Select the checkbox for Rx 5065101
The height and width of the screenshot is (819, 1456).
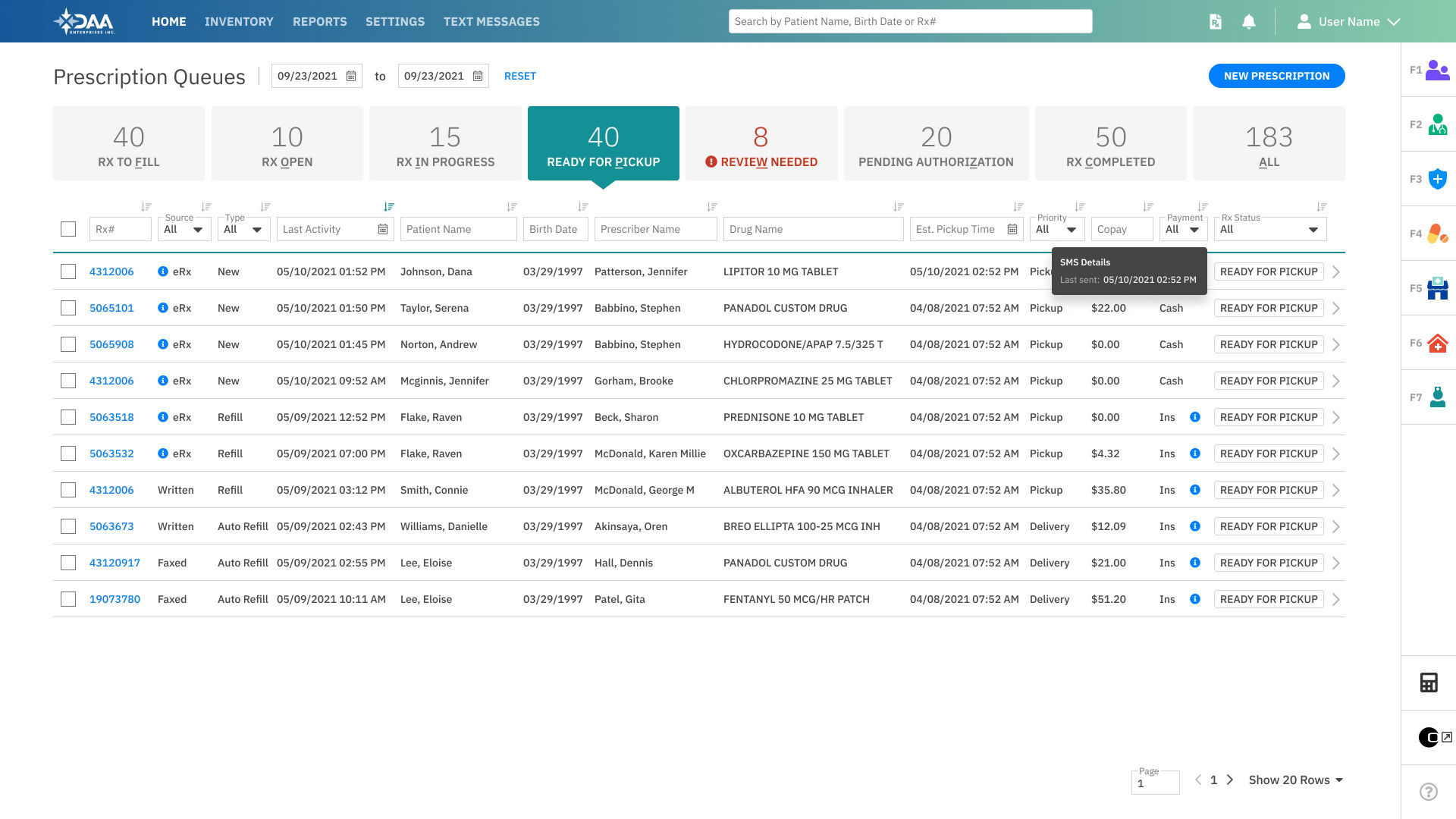pos(68,308)
